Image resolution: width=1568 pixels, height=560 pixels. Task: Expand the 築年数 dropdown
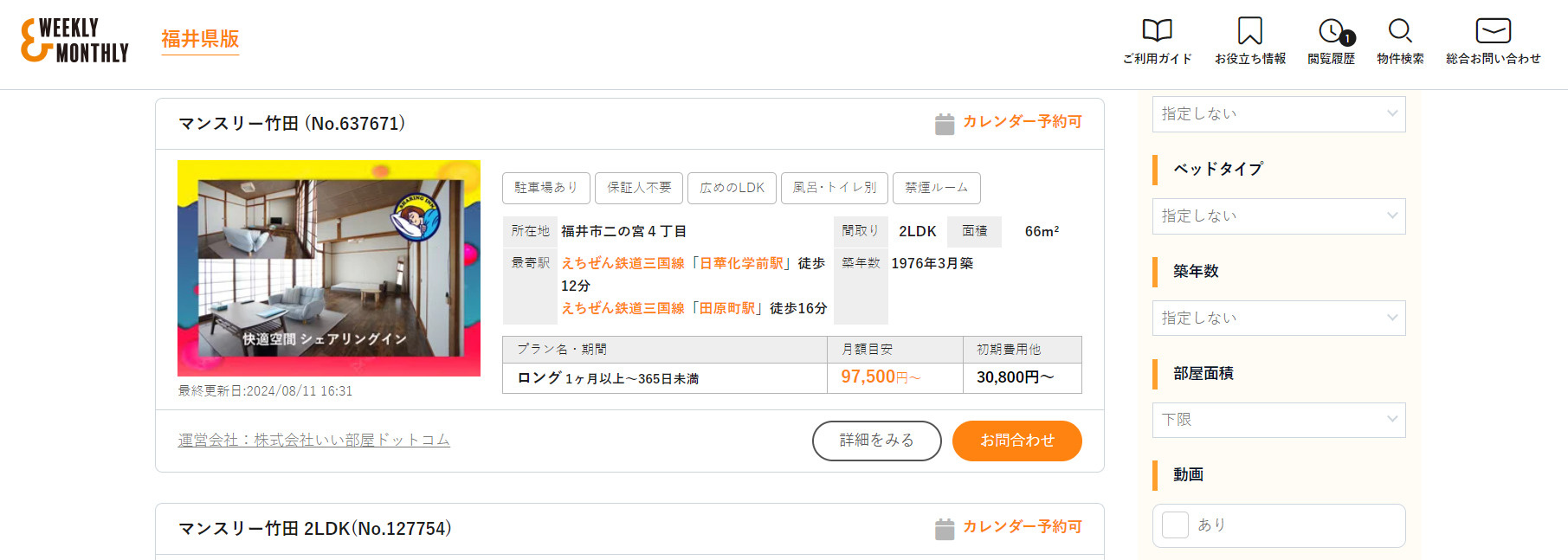pyautogui.click(x=1279, y=318)
